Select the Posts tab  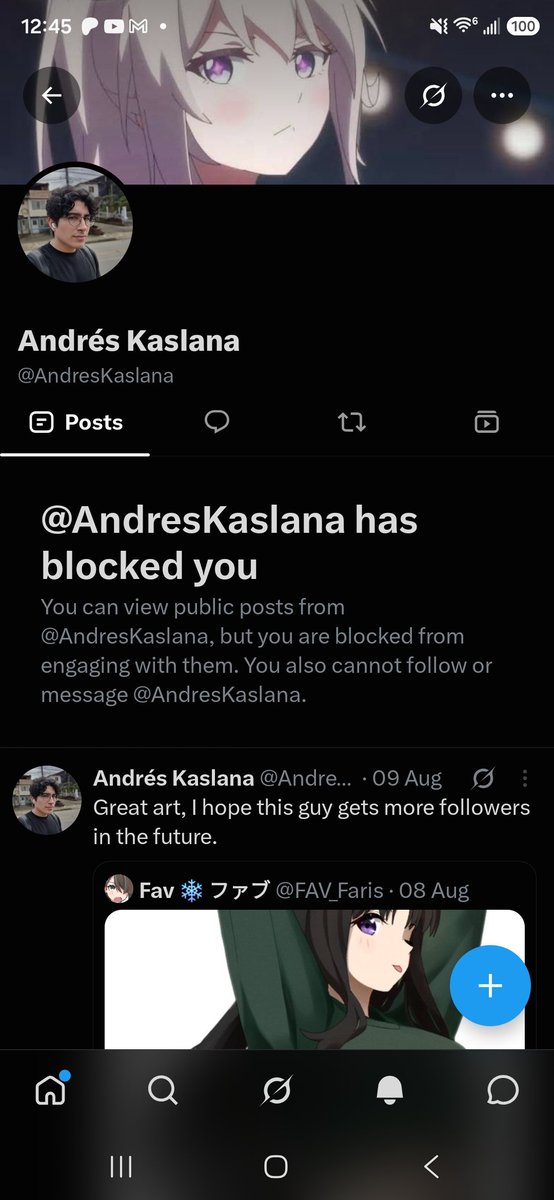tap(76, 422)
